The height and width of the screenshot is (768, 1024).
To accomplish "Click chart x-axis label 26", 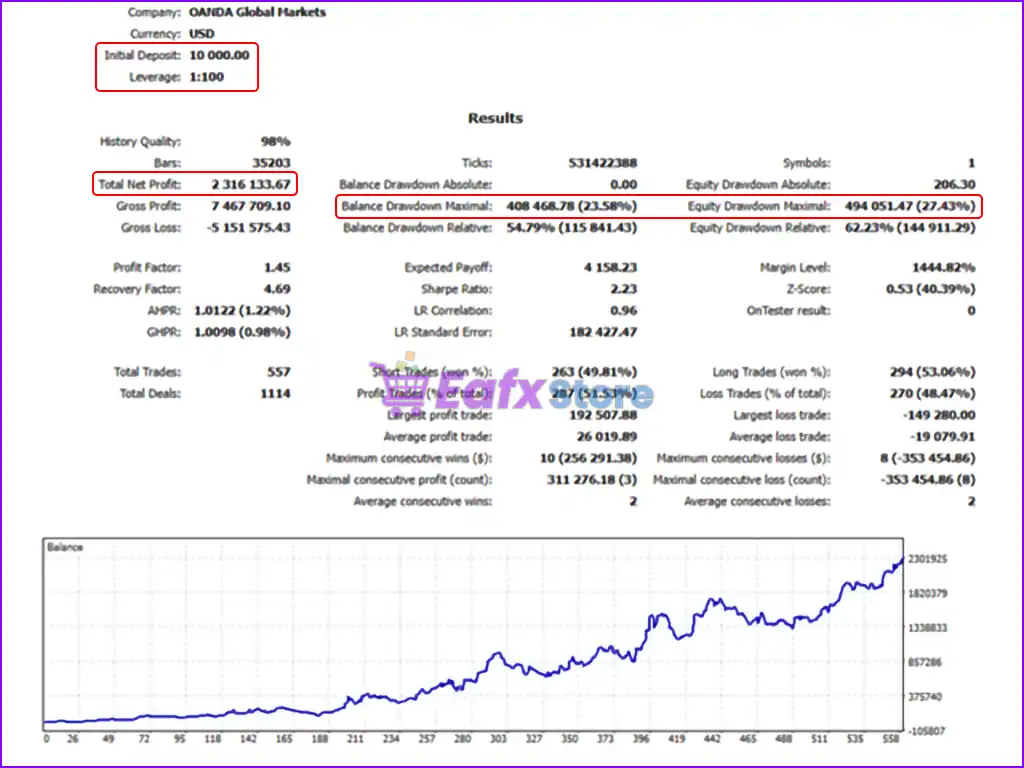I will coord(72,739).
